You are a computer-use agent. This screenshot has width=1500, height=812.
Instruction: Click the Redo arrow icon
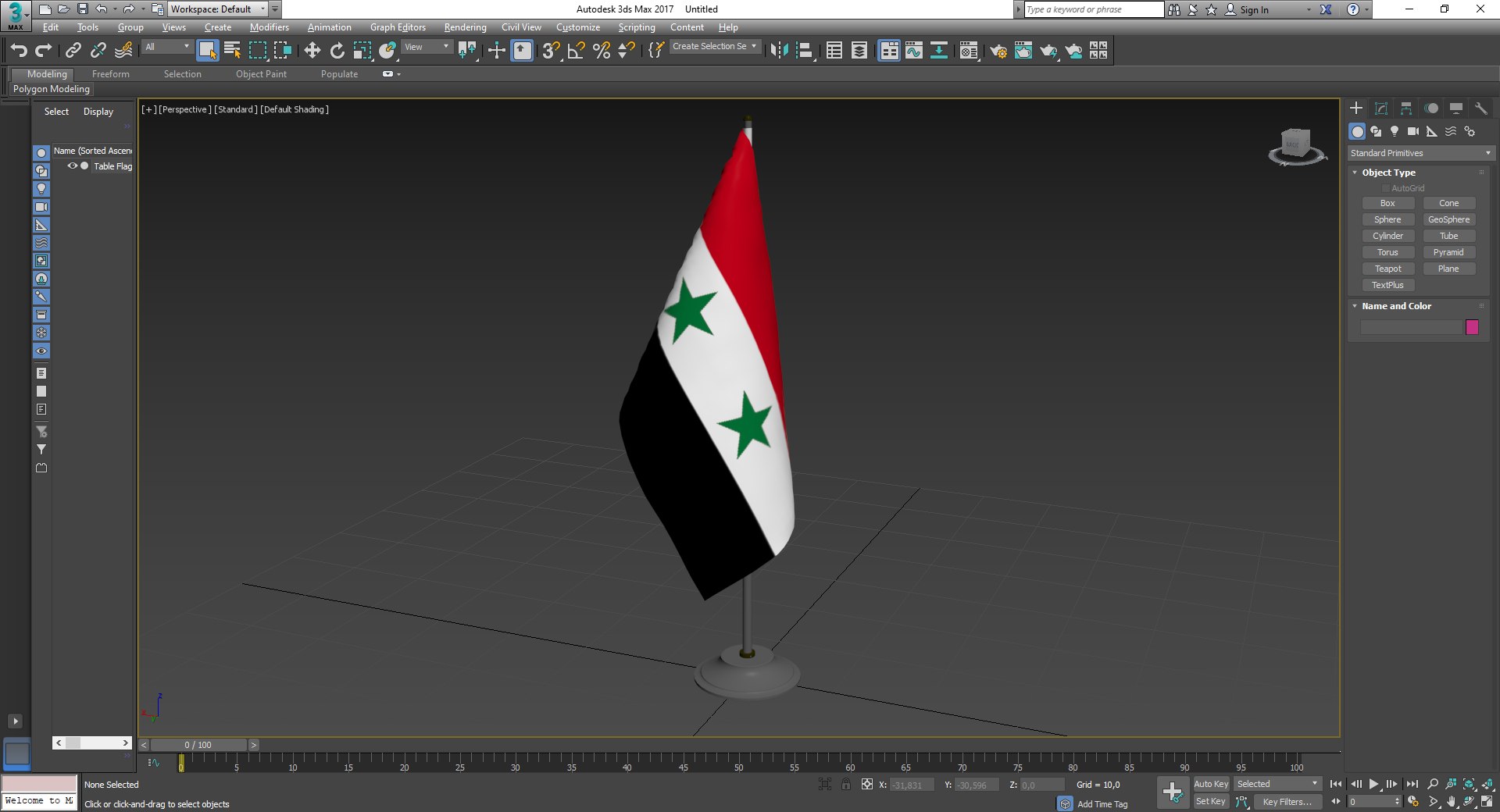click(x=44, y=51)
